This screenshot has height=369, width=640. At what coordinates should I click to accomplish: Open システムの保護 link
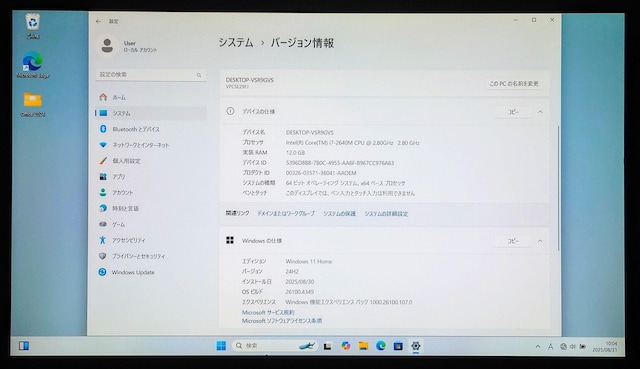(339, 213)
